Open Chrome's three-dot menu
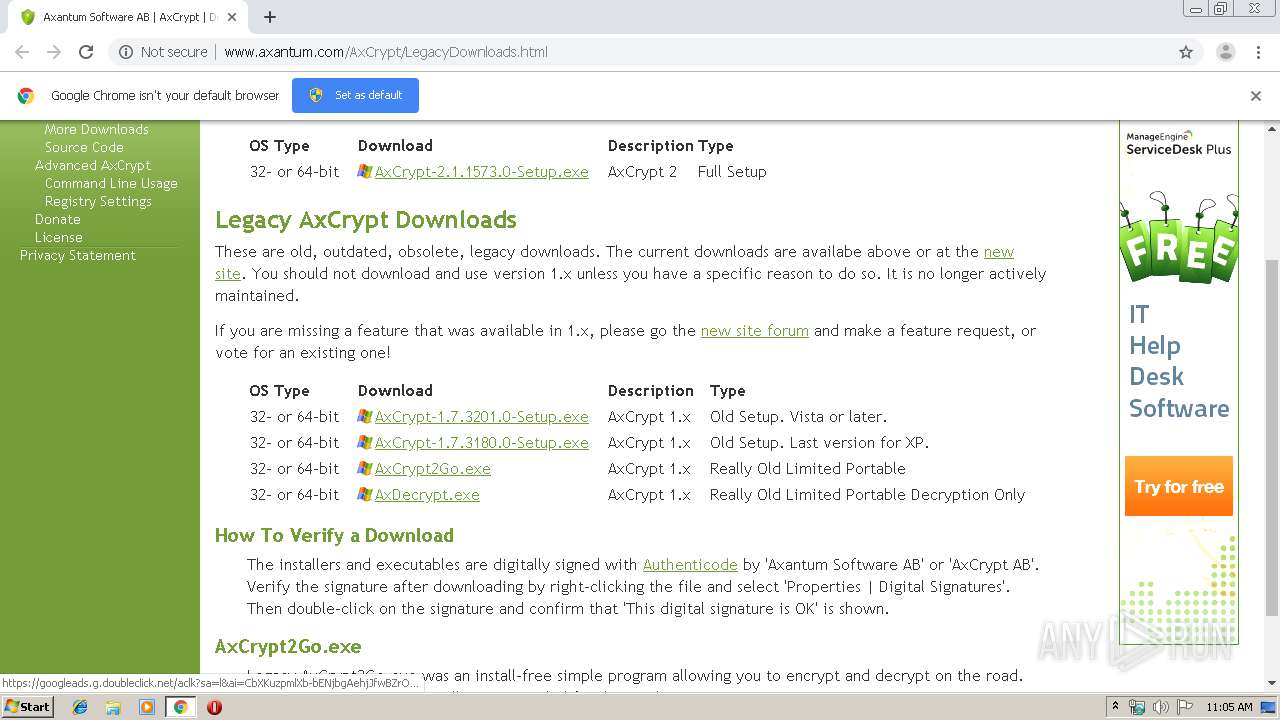This screenshot has height=720, width=1280. (x=1258, y=52)
